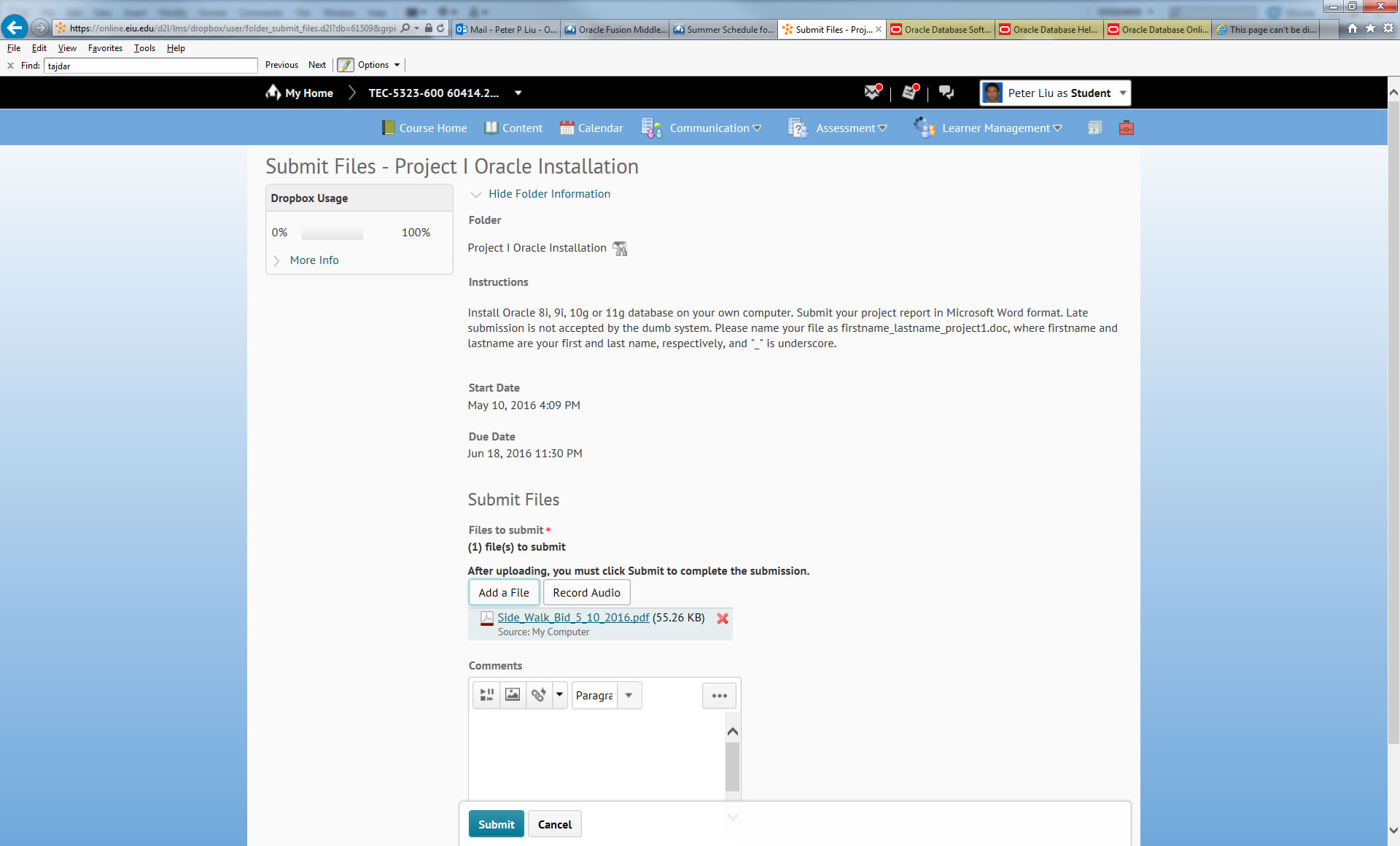1400x846 pixels.
Task: Open browser Home icon
Action: tap(1353, 28)
